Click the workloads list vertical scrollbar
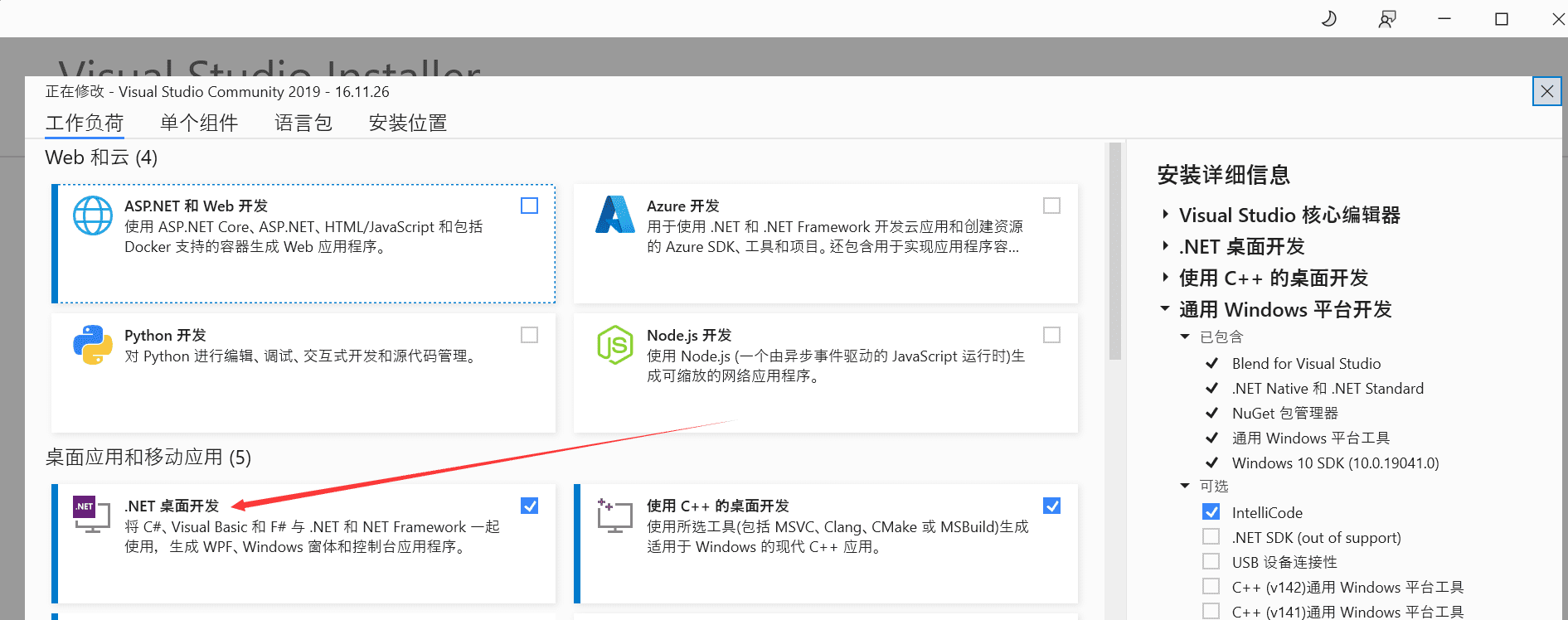This screenshot has width=1568, height=620. pos(1114,251)
